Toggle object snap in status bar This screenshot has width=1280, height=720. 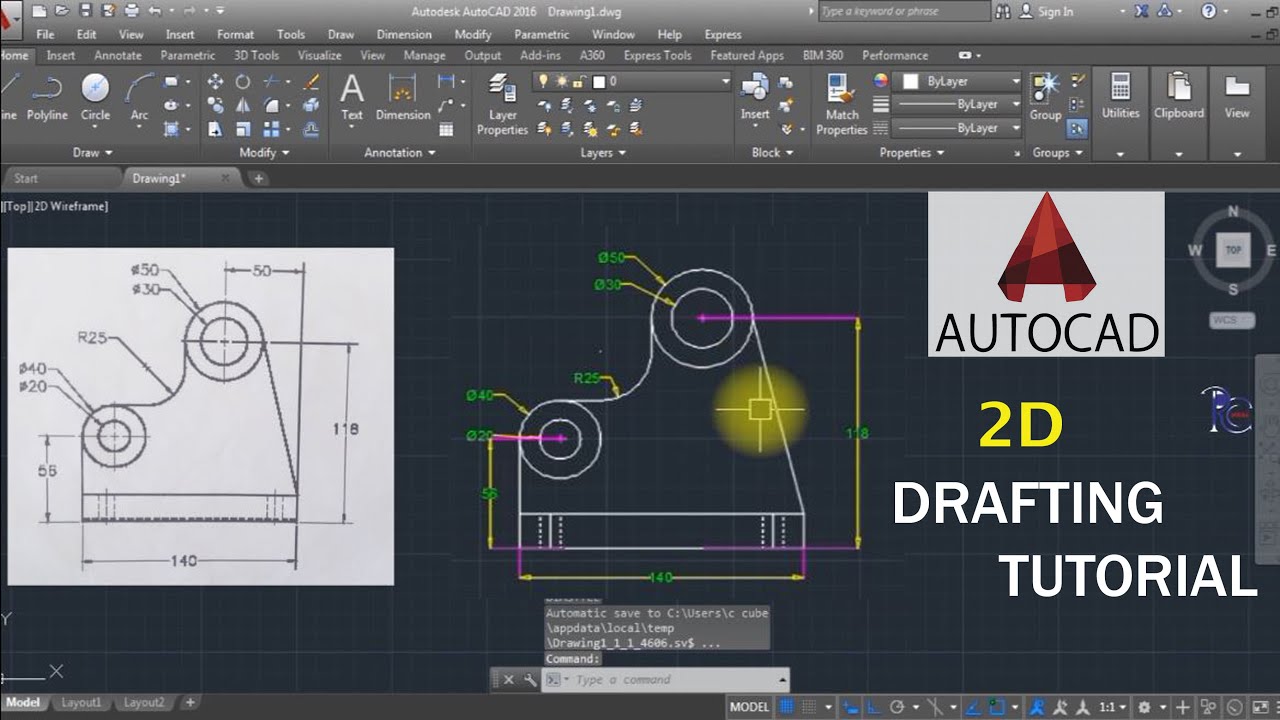pos(995,706)
